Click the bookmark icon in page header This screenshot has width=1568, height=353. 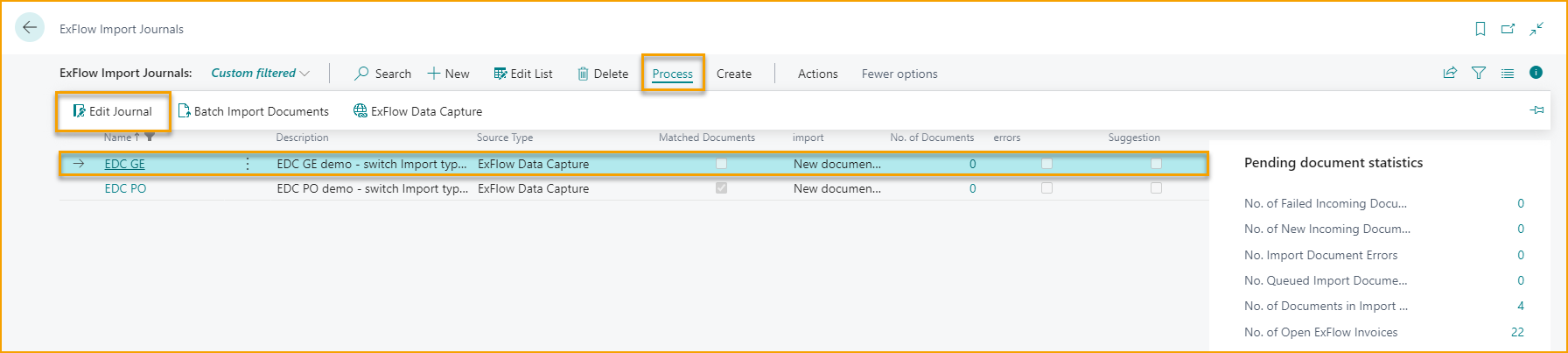coord(1480,29)
